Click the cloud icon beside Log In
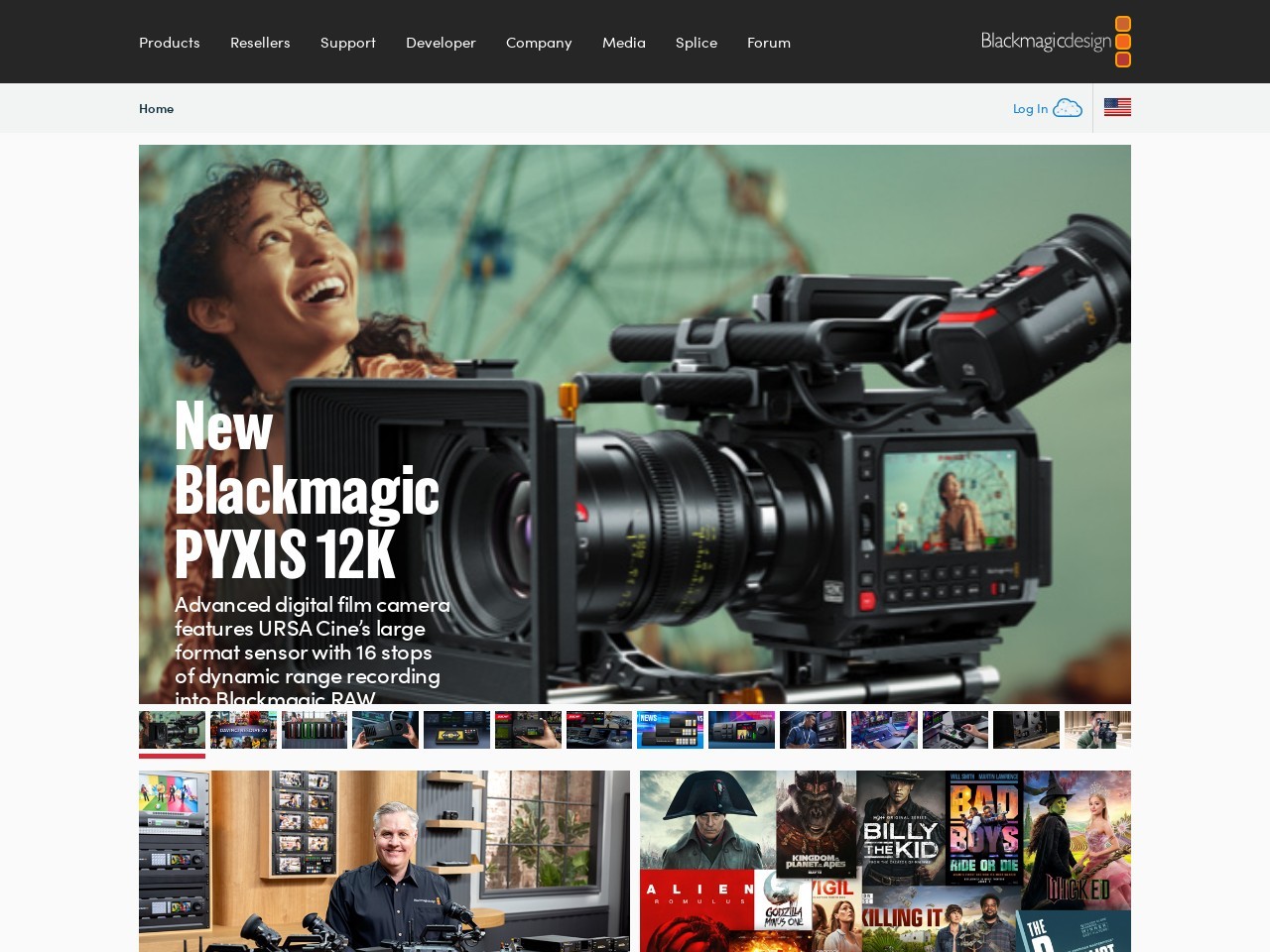Screen dimensions: 1270x952 pyautogui.click(x=1068, y=108)
